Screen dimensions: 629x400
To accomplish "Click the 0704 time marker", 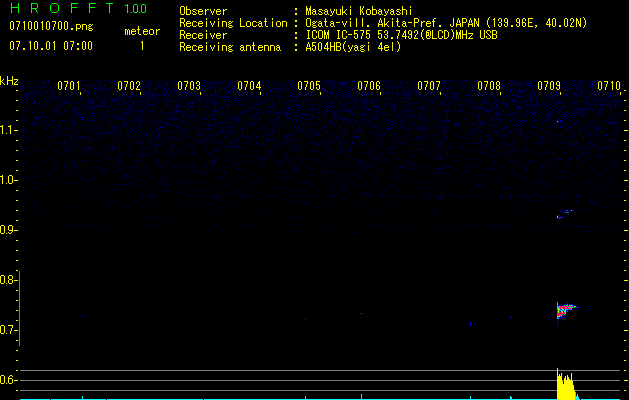I will coord(249,86).
